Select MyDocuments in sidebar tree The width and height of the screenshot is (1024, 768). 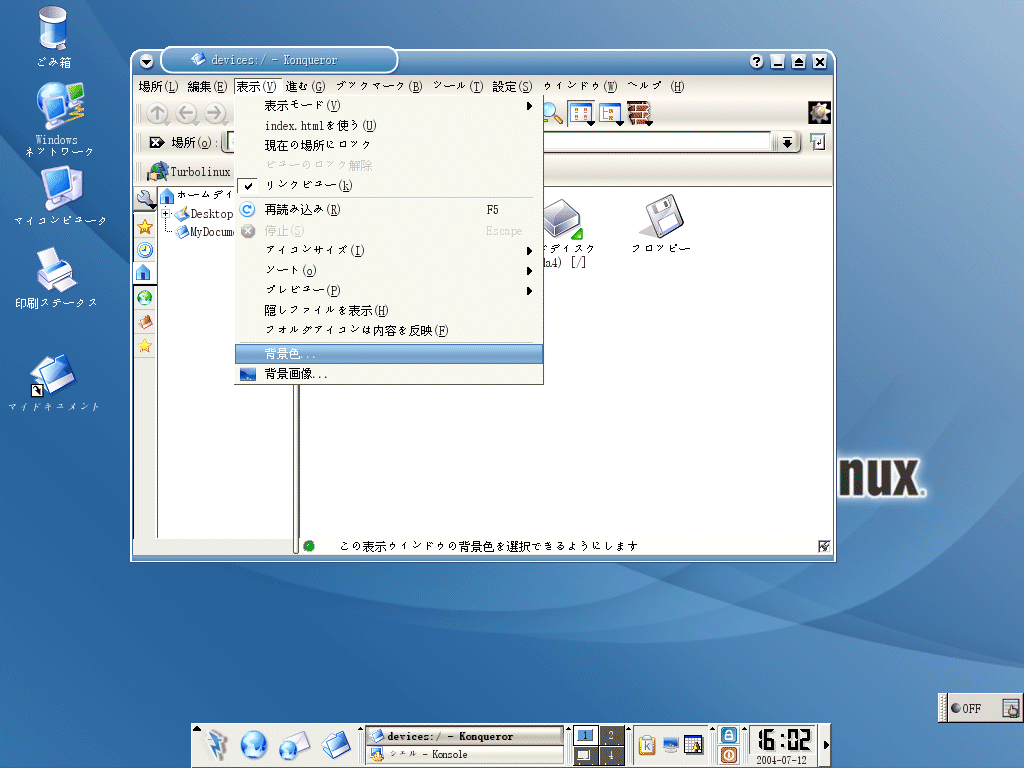(x=204, y=232)
